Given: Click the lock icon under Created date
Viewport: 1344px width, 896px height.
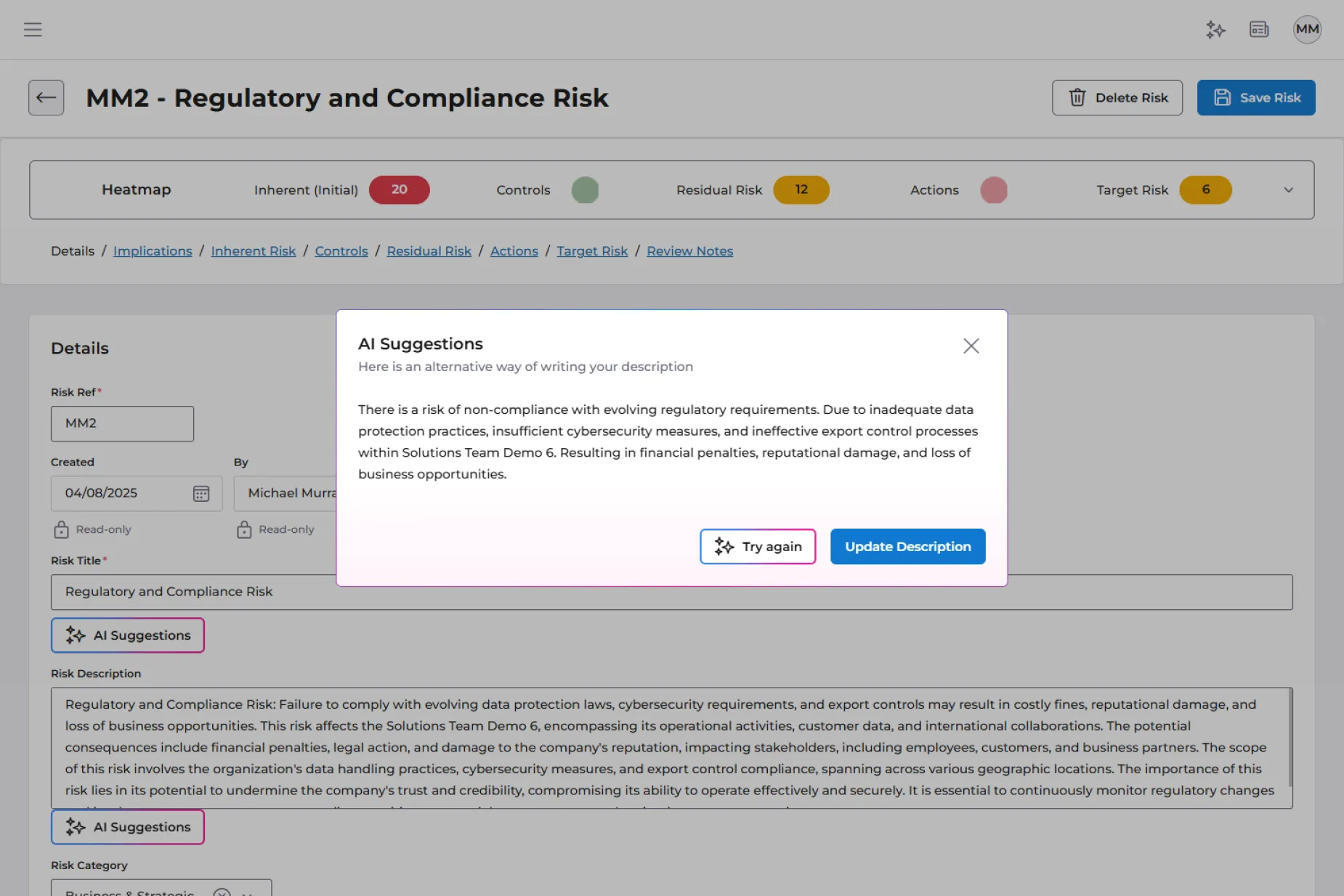Looking at the screenshot, I should (61, 529).
